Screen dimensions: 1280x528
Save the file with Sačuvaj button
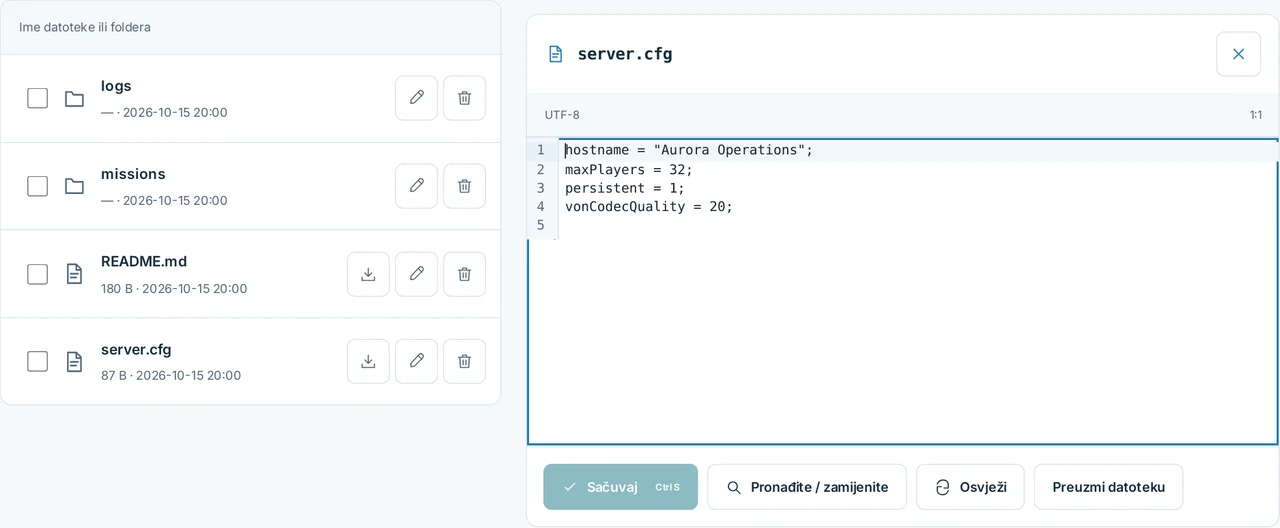(x=620, y=487)
